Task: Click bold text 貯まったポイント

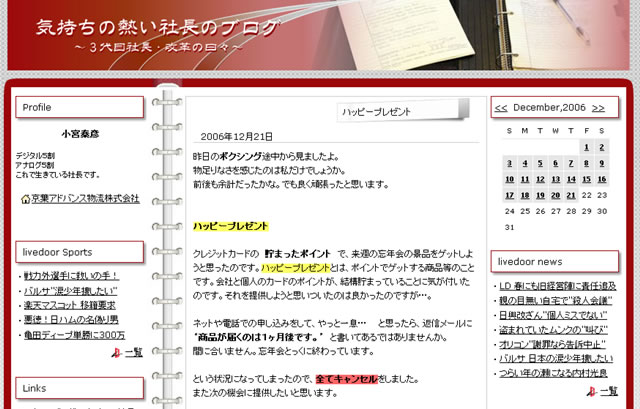Action: pos(297,254)
